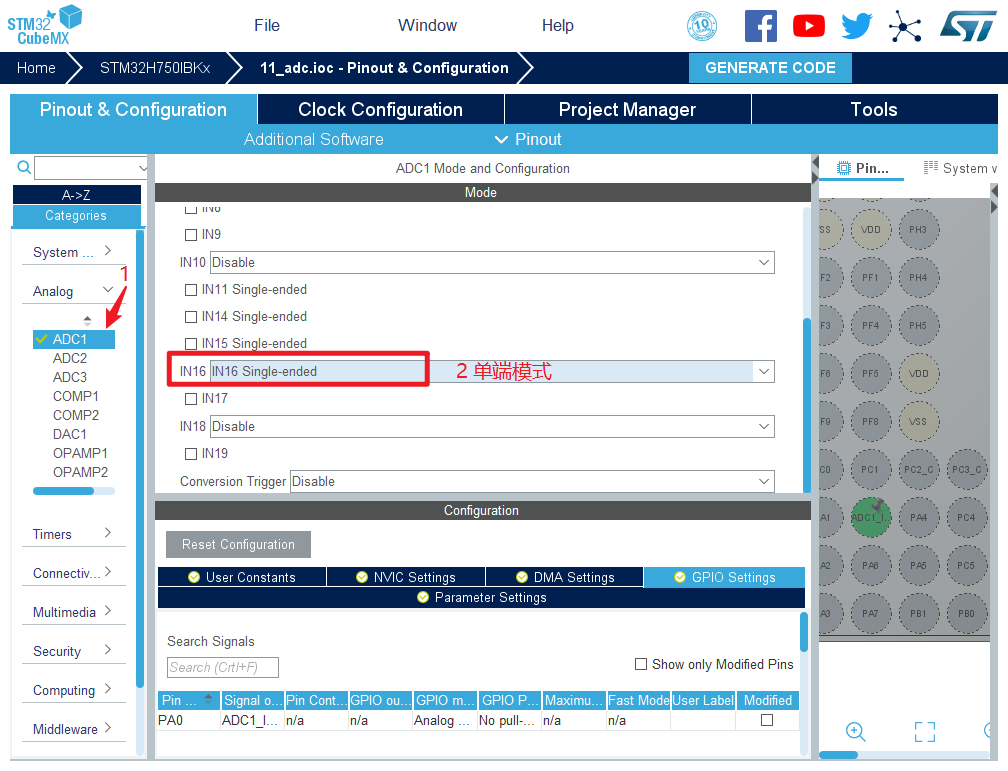The width and height of the screenshot is (1008, 771).
Task: Open the Conversion Trigger dropdown
Action: (x=764, y=481)
